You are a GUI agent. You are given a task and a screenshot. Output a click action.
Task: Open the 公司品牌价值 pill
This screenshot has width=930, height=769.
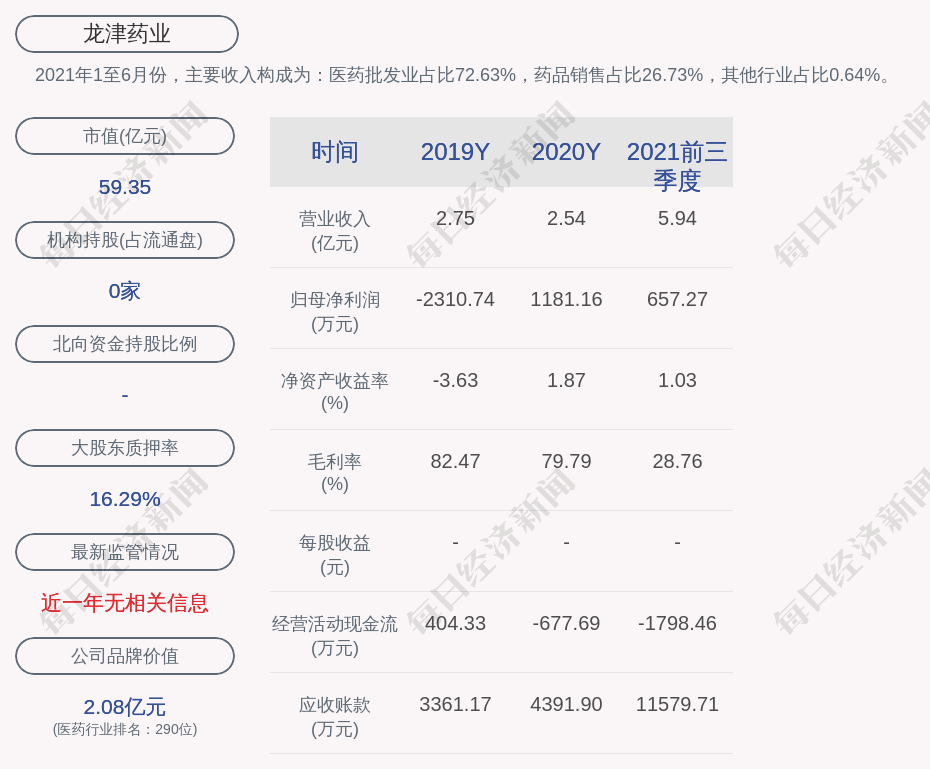point(125,656)
